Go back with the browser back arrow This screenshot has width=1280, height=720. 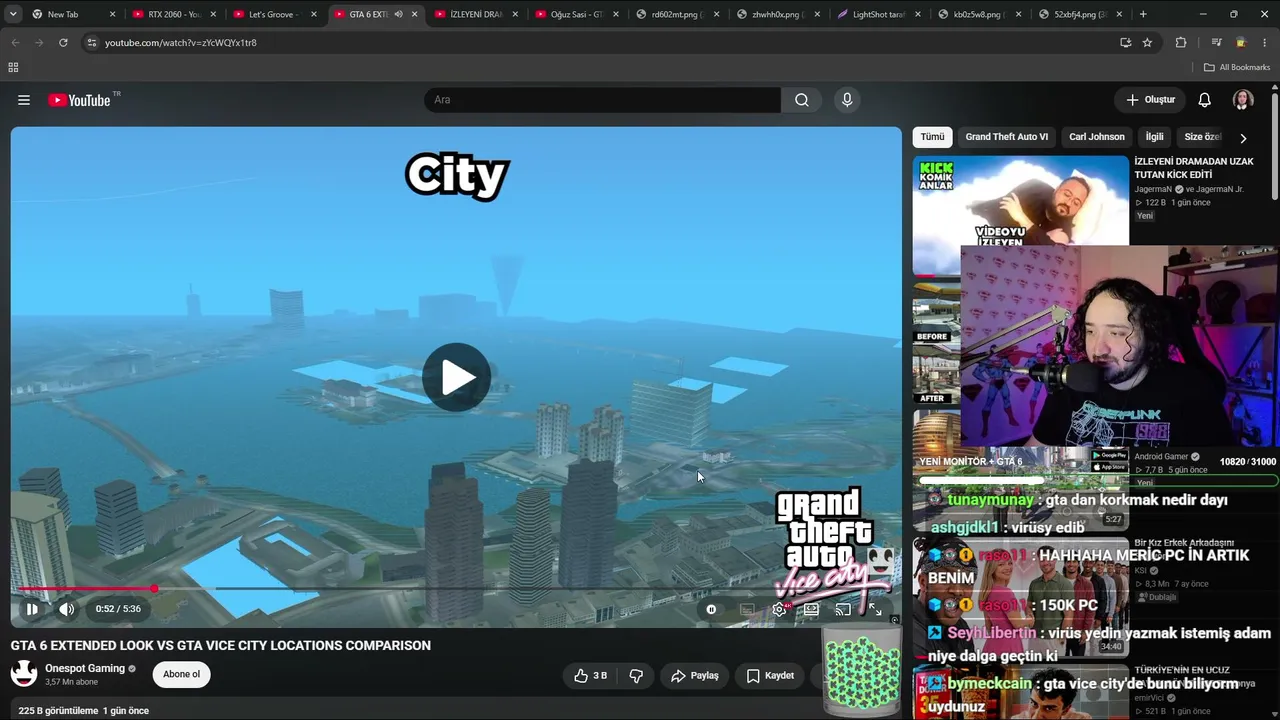15,43
